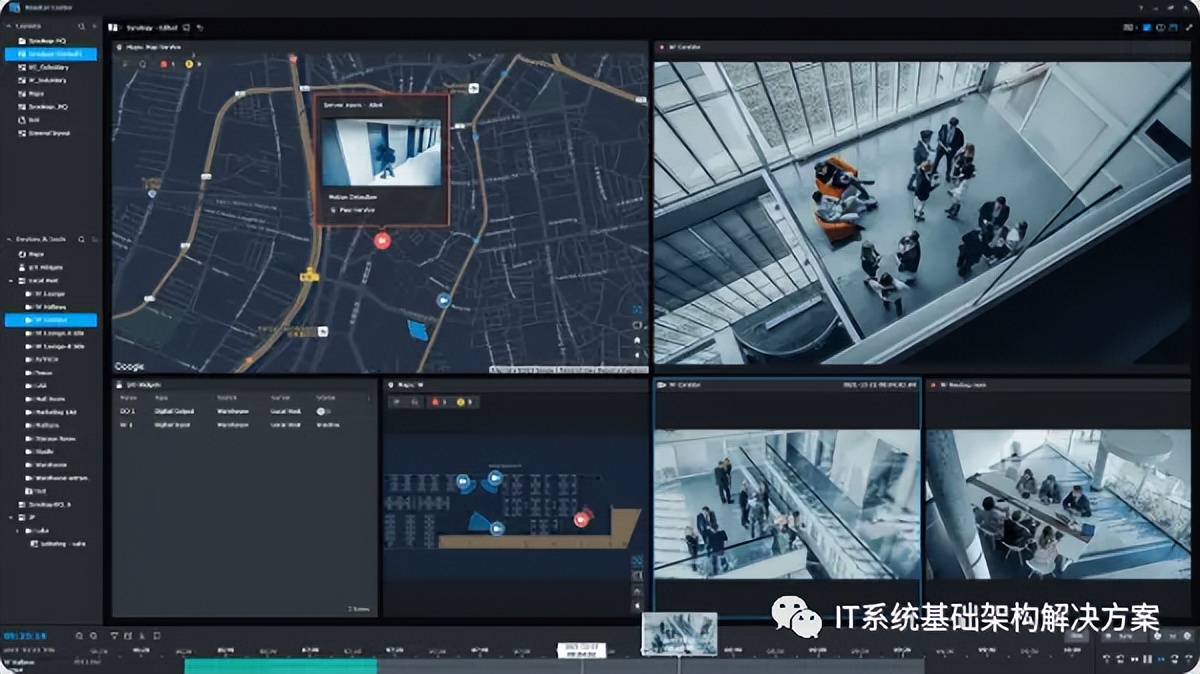Click the yellow warning counter on the street map toolbar
This screenshot has width=1200, height=674.
coord(192,64)
